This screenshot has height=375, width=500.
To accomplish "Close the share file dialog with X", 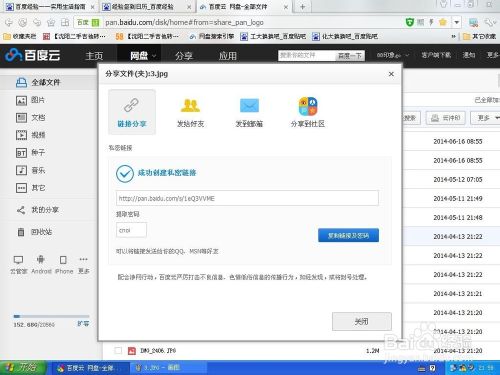I will coord(391,74).
